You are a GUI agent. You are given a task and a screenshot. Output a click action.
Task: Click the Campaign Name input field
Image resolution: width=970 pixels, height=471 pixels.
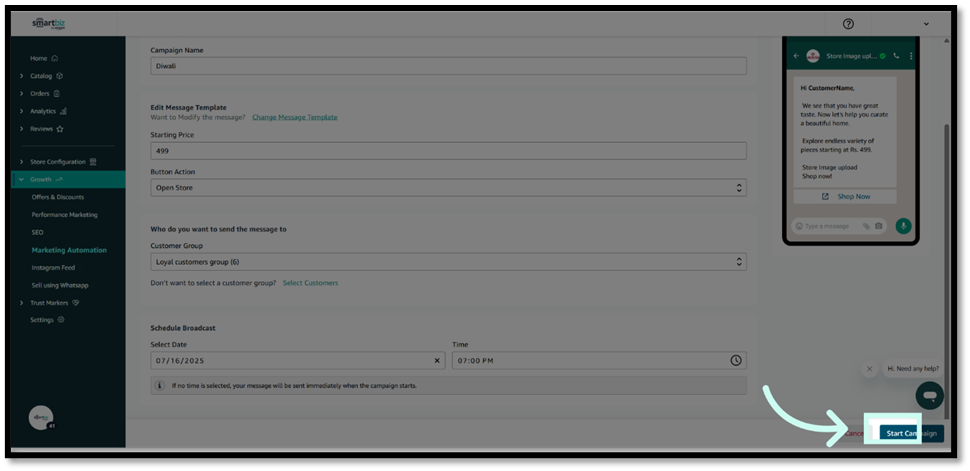(448, 66)
